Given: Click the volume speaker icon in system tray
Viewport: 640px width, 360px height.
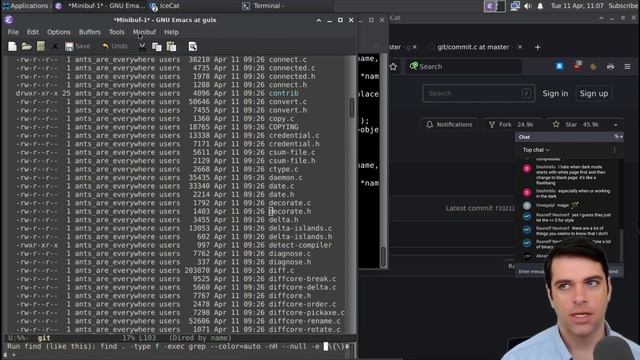Looking at the screenshot, I should (x=527, y=6).
